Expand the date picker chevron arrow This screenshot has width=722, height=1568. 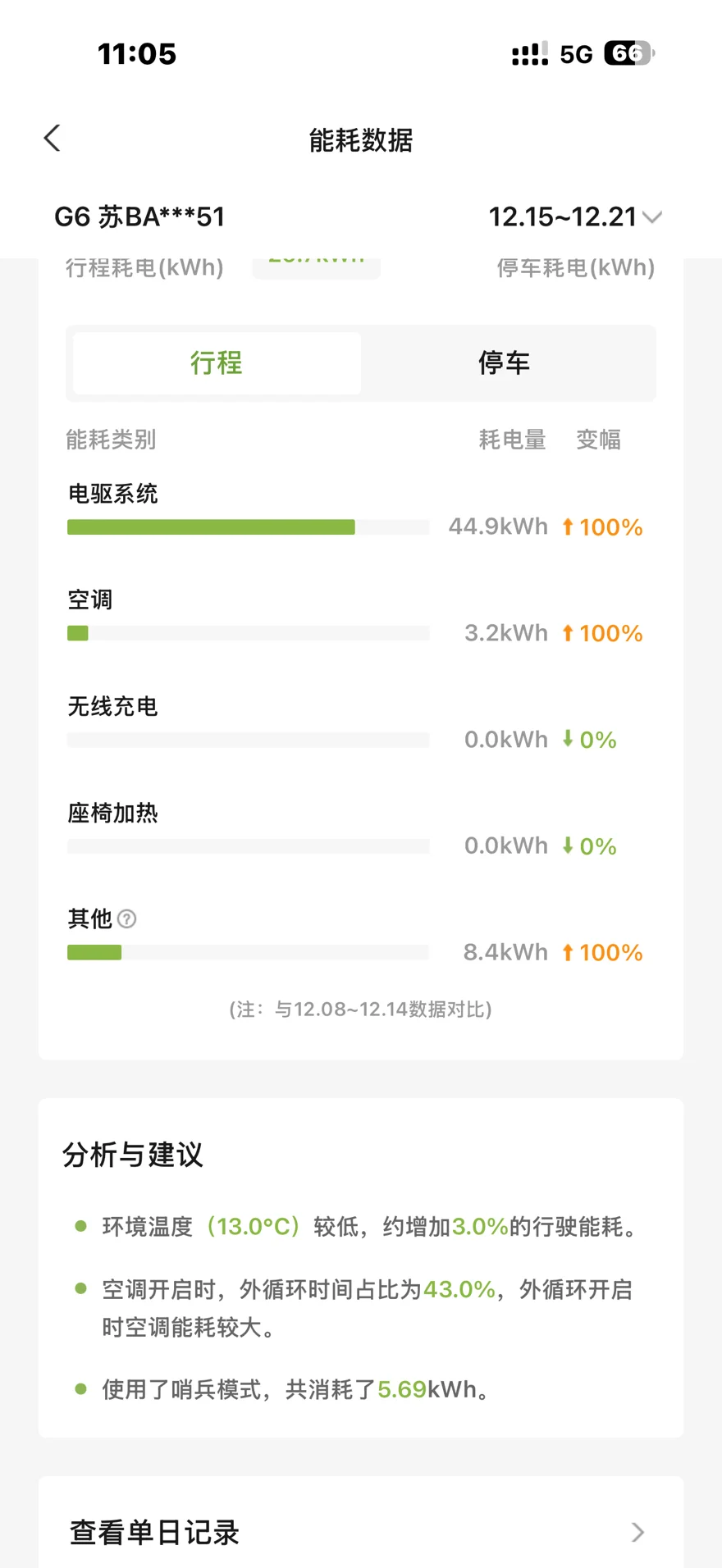(652, 217)
